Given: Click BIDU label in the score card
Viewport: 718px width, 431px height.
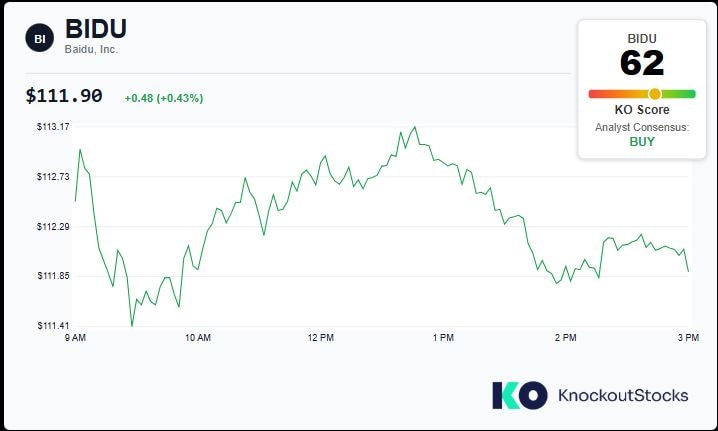Looking at the screenshot, I should pyautogui.click(x=642, y=38).
